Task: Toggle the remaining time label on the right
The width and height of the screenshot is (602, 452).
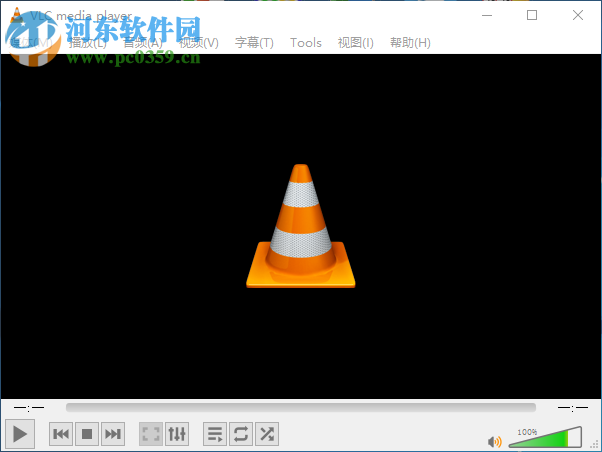Action: pos(572,407)
